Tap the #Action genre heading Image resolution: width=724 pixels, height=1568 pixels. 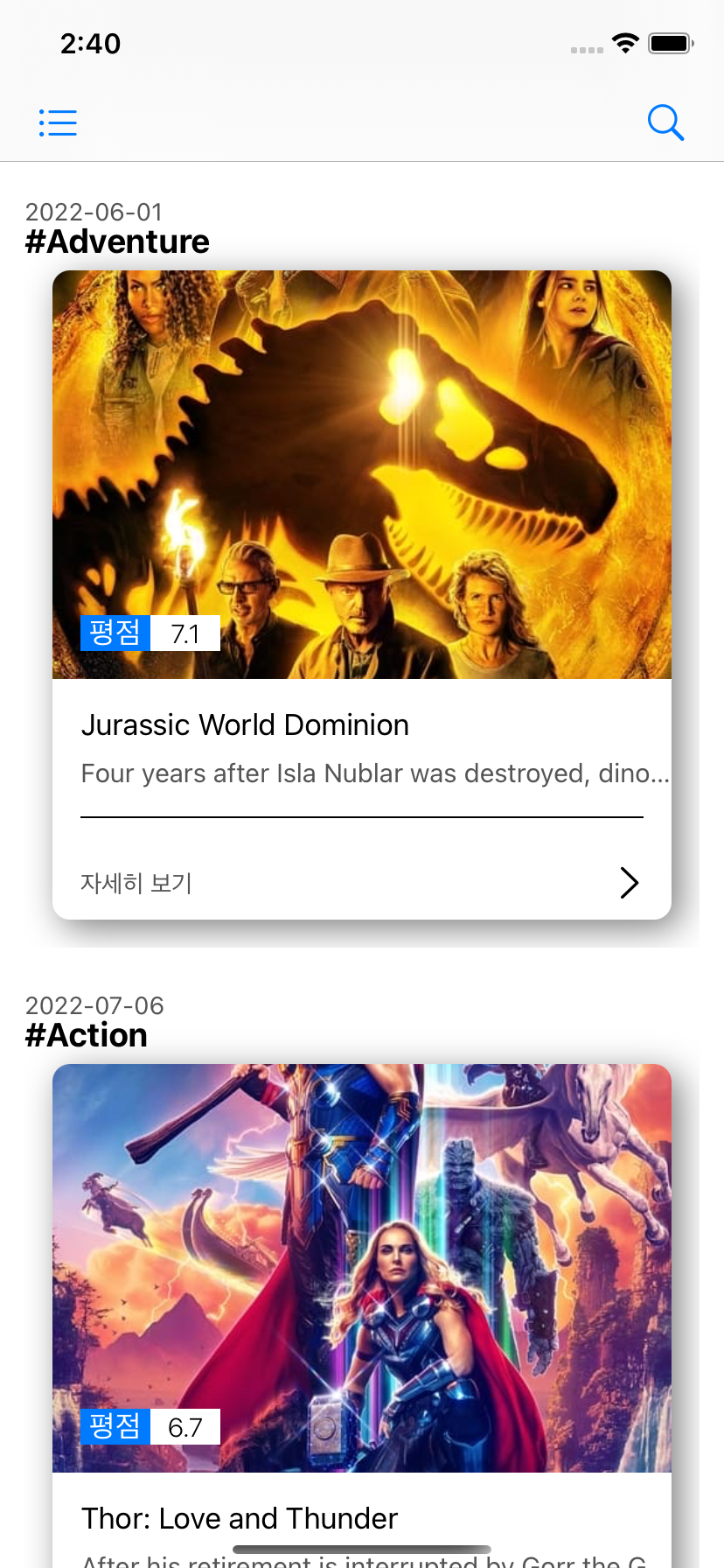(x=86, y=1035)
